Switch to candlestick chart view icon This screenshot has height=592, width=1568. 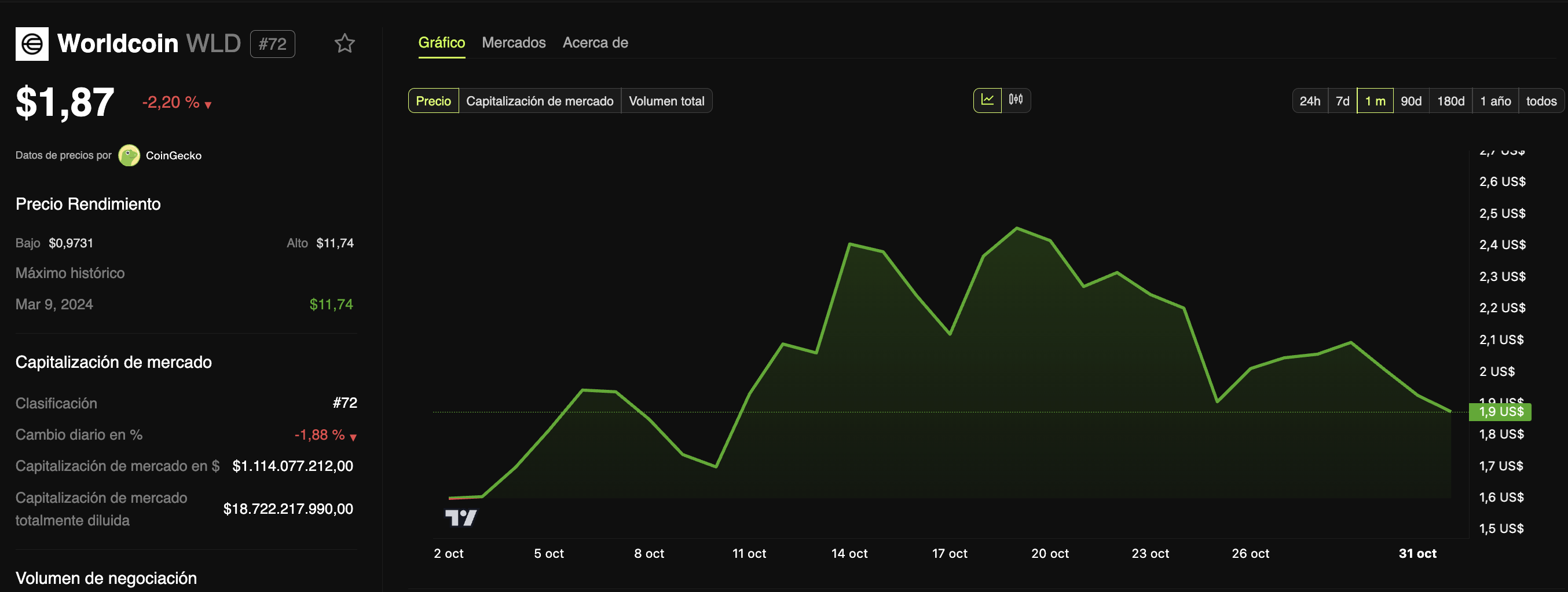1015,100
